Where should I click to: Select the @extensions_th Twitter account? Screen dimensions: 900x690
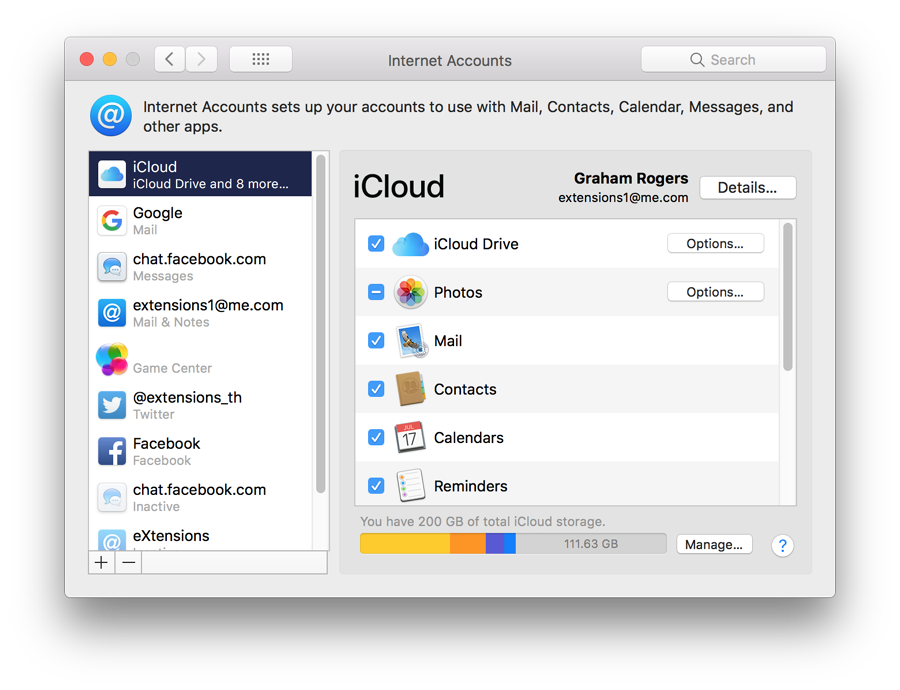point(200,405)
